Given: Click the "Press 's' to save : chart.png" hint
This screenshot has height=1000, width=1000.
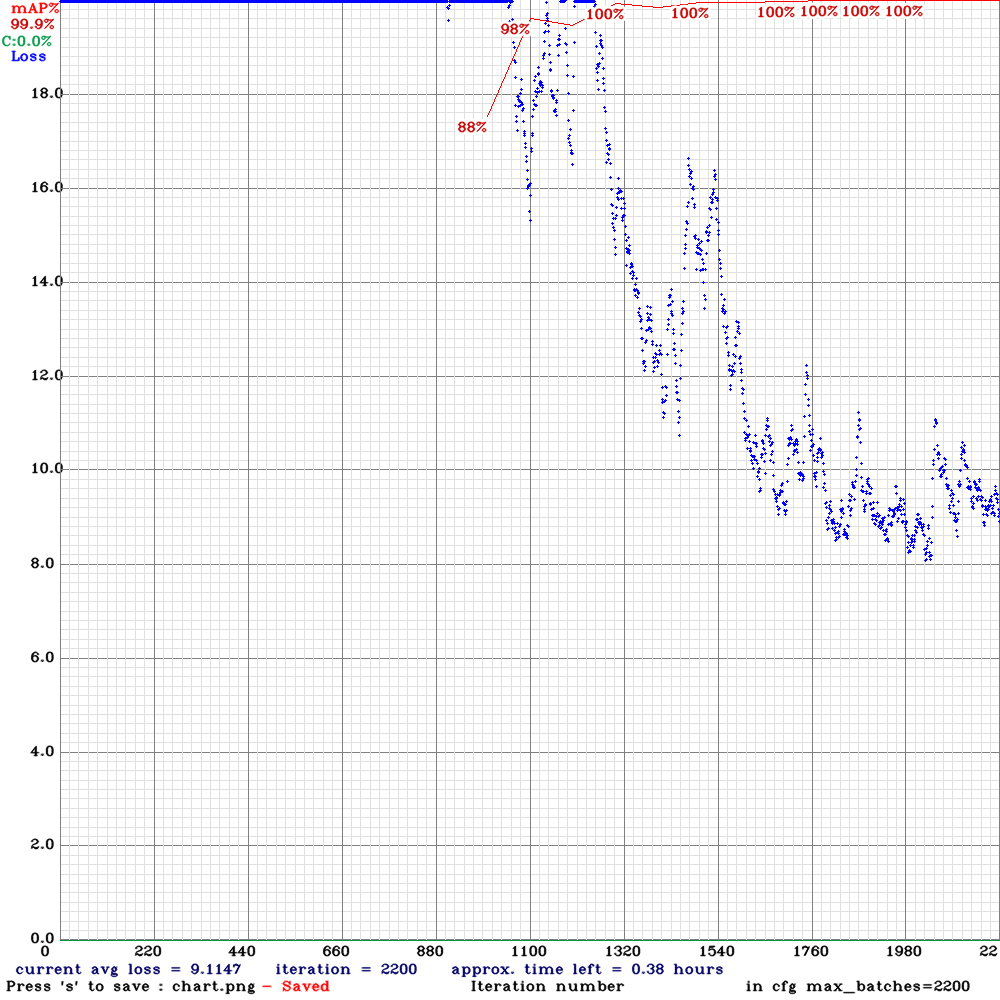Looking at the screenshot, I should (x=131, y=987).
